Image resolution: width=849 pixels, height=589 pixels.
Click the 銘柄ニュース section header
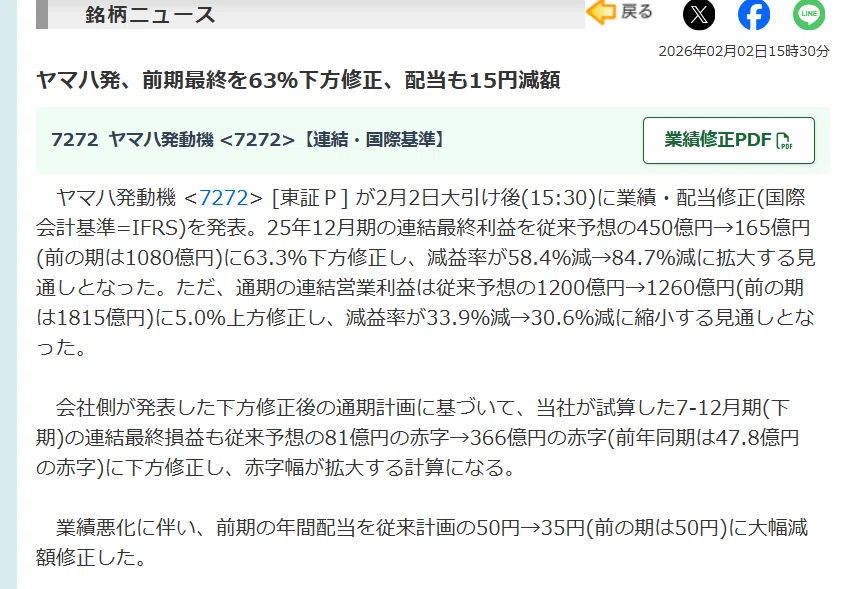tap(310, 14)
